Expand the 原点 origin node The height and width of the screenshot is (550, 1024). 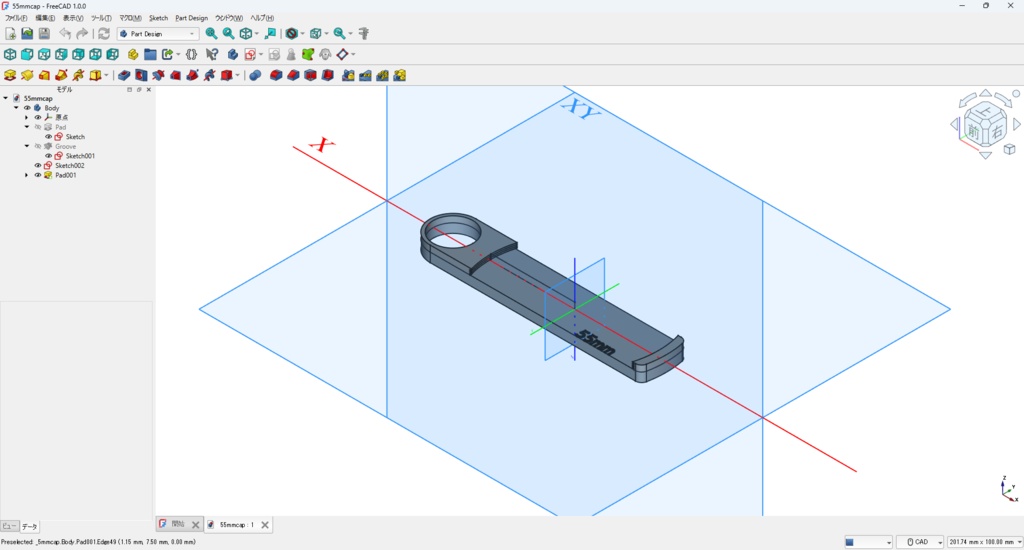pyautogui.click(x=27, y=118)
